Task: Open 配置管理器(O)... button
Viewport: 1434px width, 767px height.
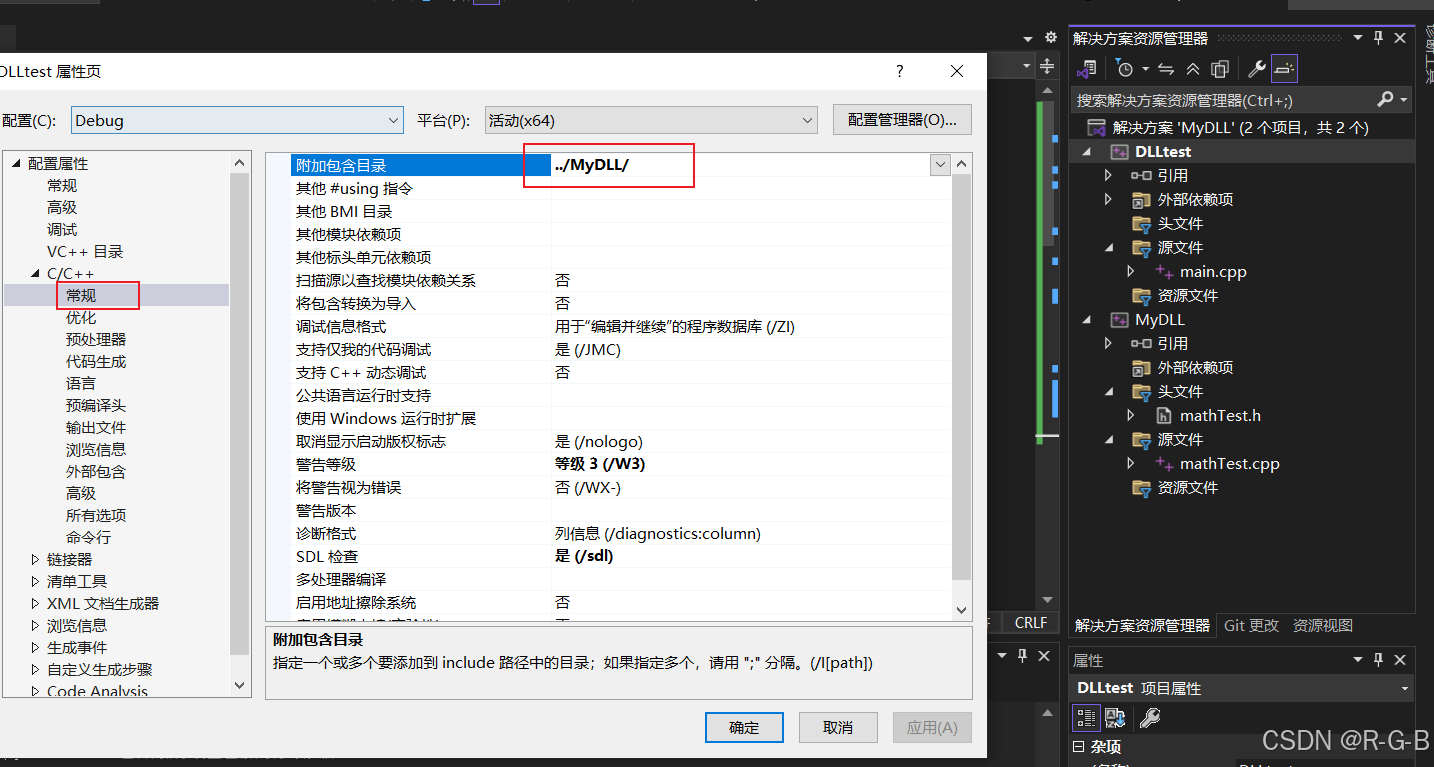Action: [x=902, y=120]
